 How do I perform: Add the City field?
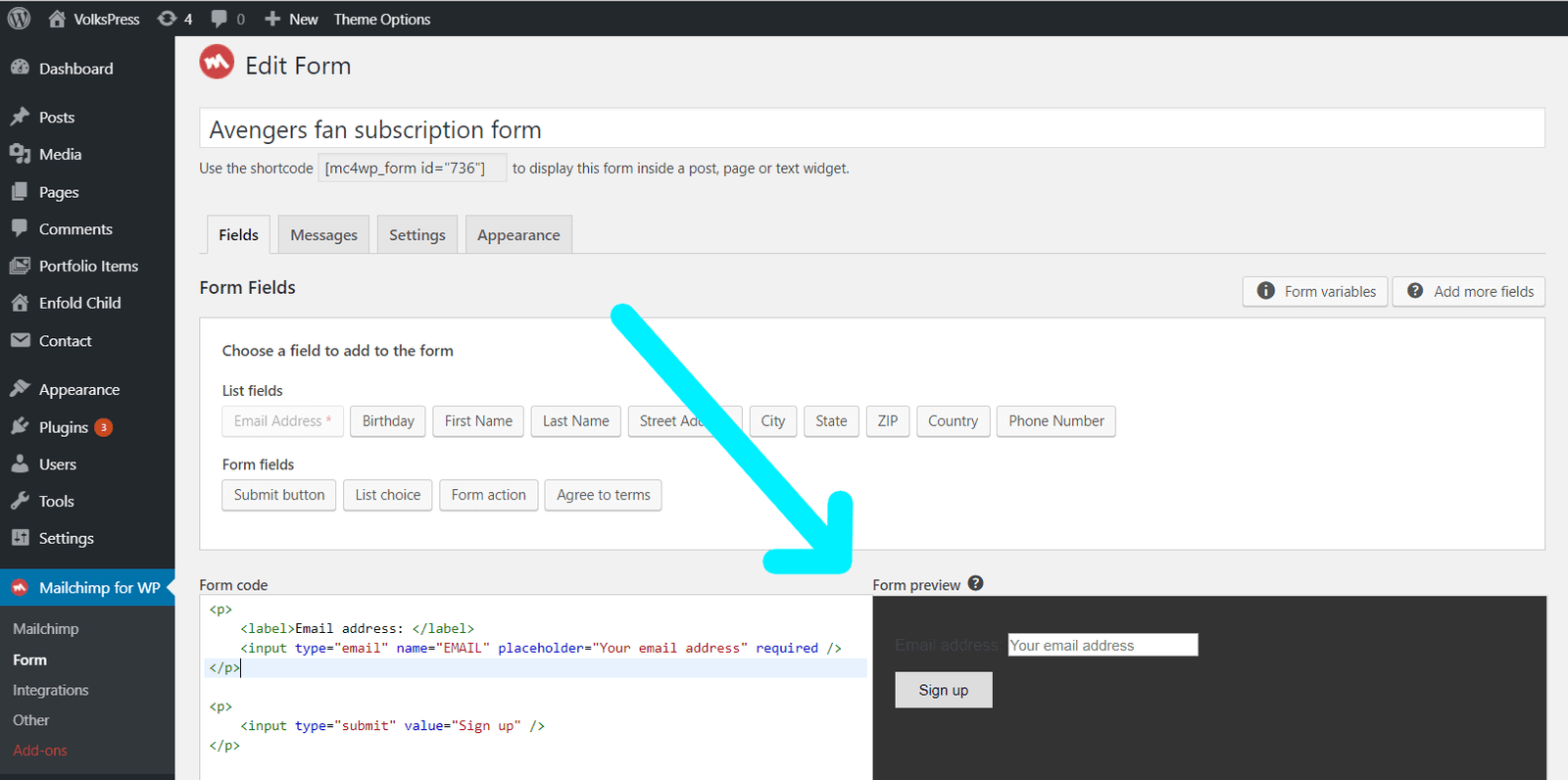point(773,421)
